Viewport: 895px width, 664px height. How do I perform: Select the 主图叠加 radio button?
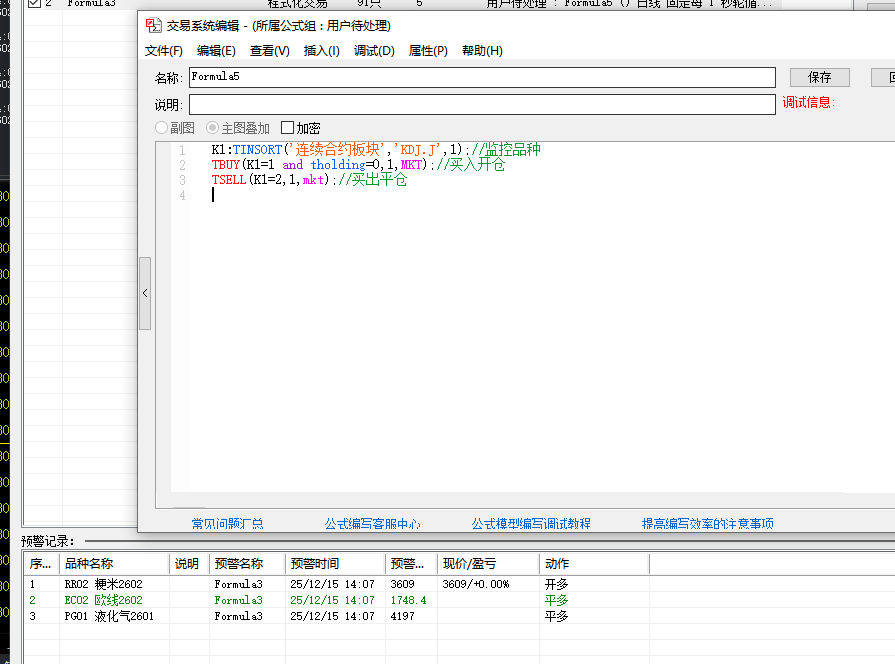(x=212, y=128)
